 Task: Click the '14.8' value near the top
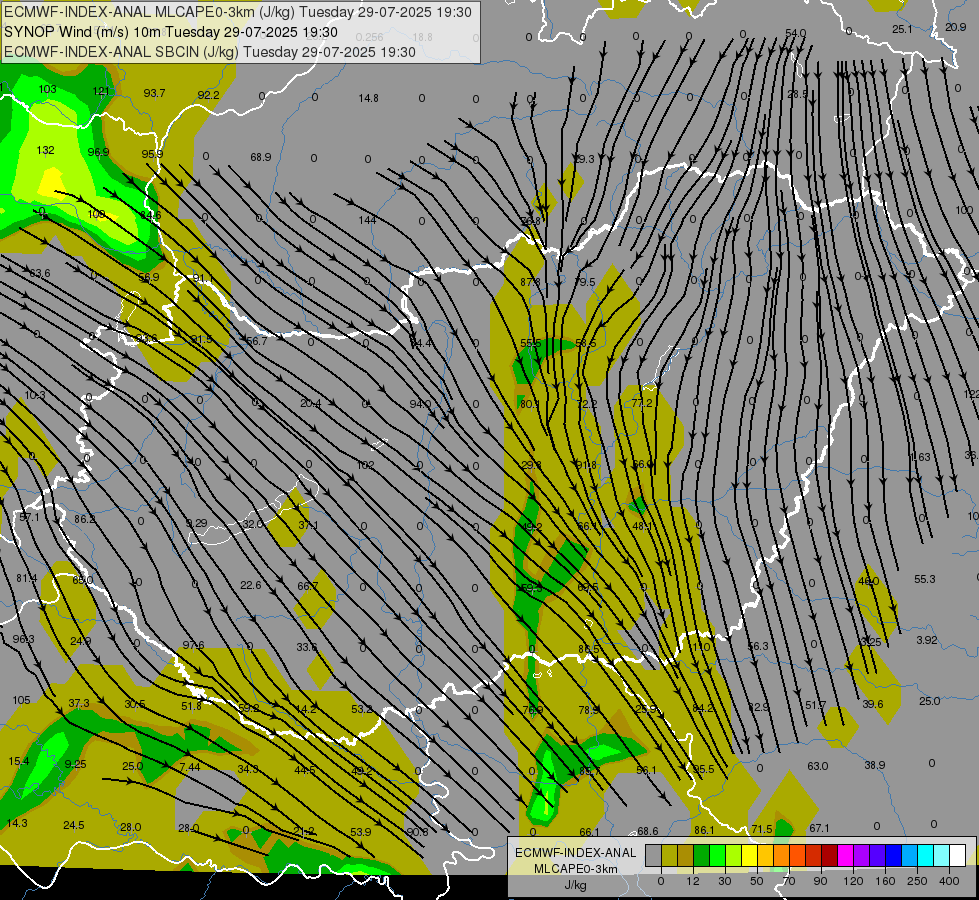tap(368, 98)
